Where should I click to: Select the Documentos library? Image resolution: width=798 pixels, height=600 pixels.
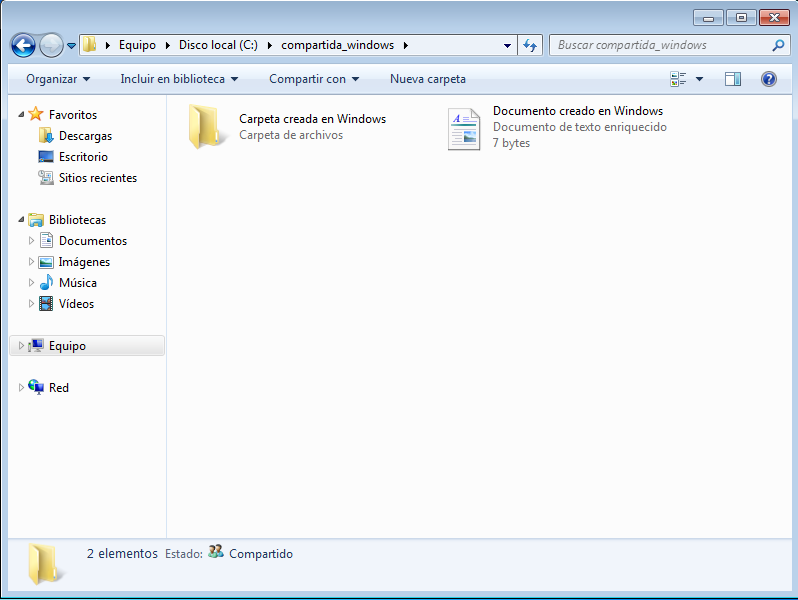pos(93,241)
